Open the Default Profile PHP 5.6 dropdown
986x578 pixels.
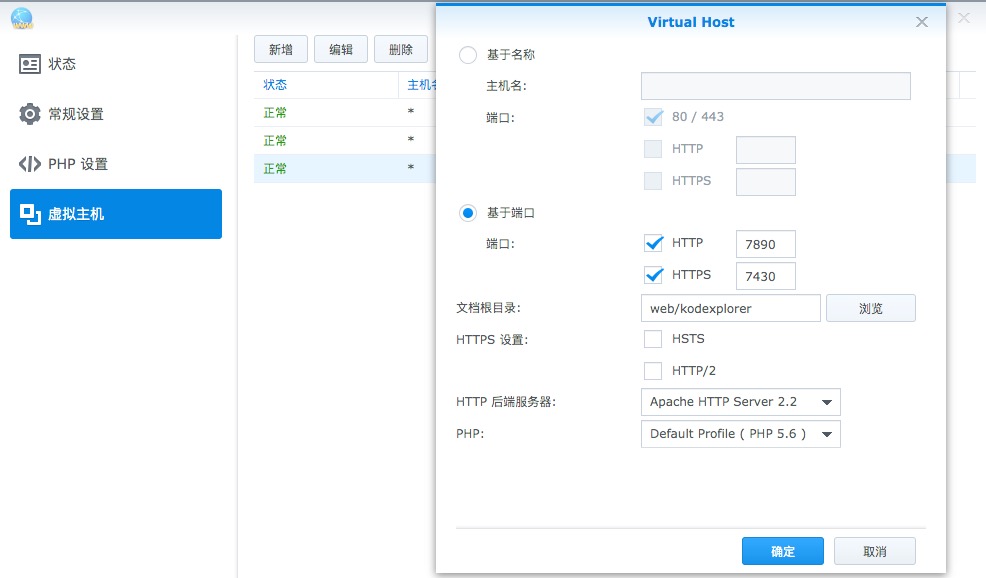(741, 434)
